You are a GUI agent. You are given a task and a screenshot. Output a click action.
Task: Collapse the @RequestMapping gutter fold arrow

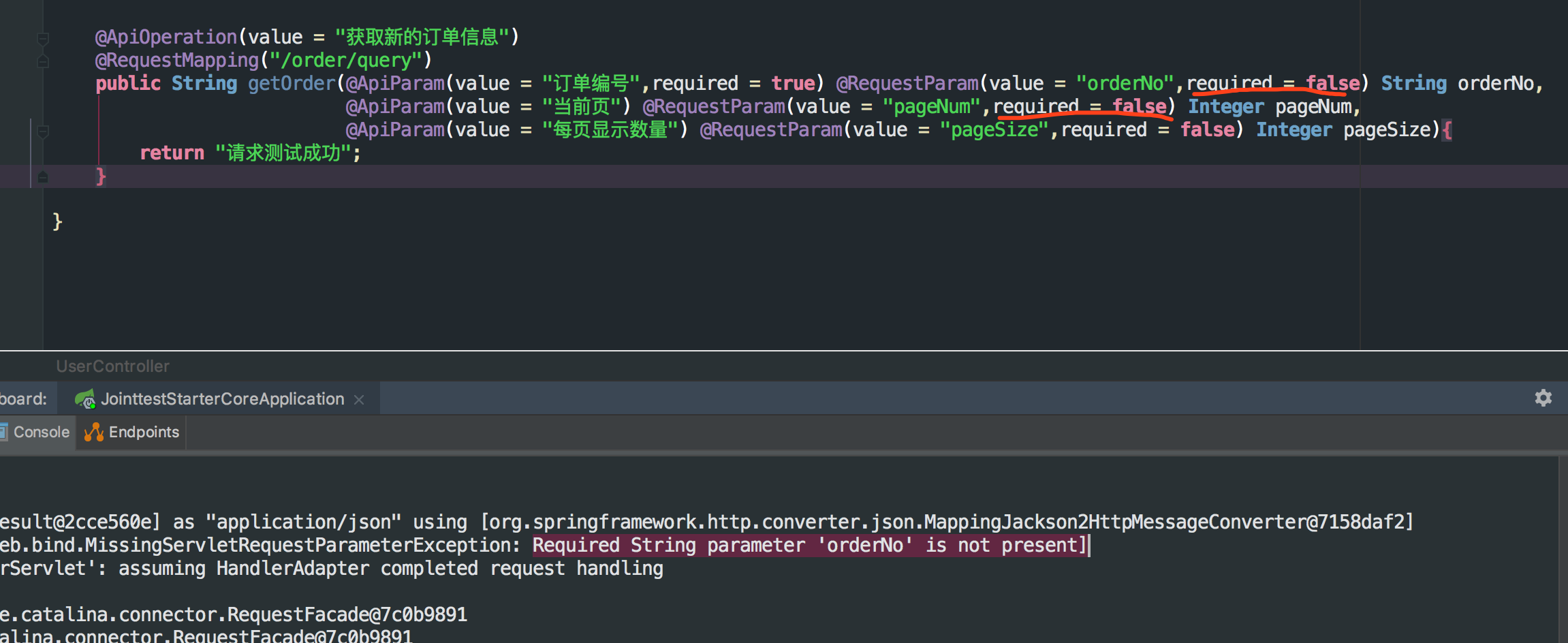pos(42,61)
